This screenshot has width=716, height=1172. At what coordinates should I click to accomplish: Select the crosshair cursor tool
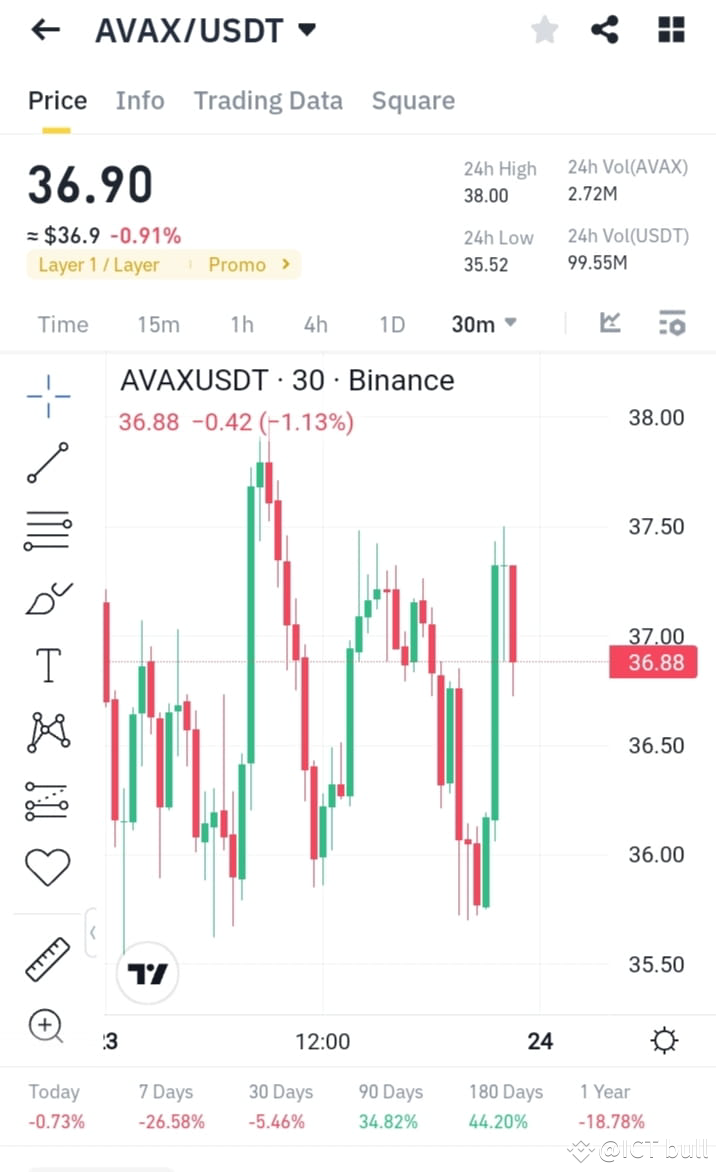[47, 396]
